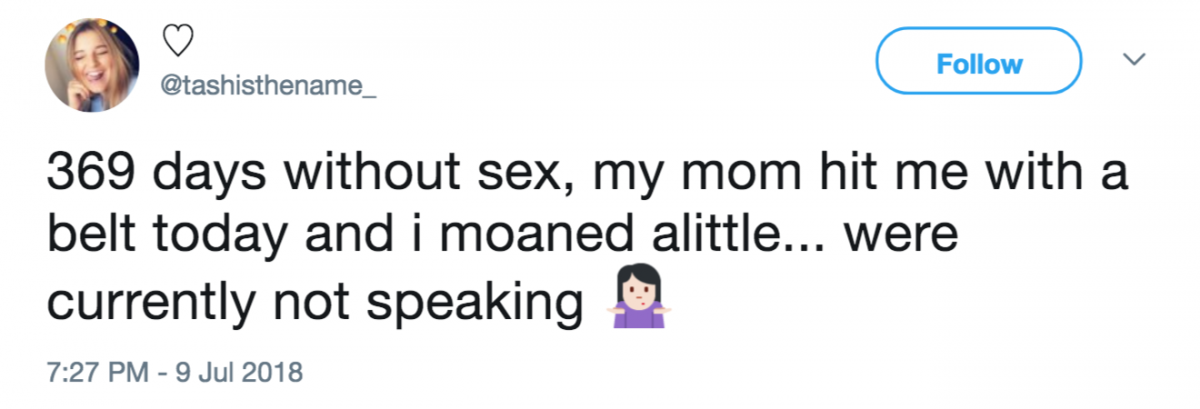Click the heart symbol display name
Screen dimensions: 1200x409
[x=176, y=41]
